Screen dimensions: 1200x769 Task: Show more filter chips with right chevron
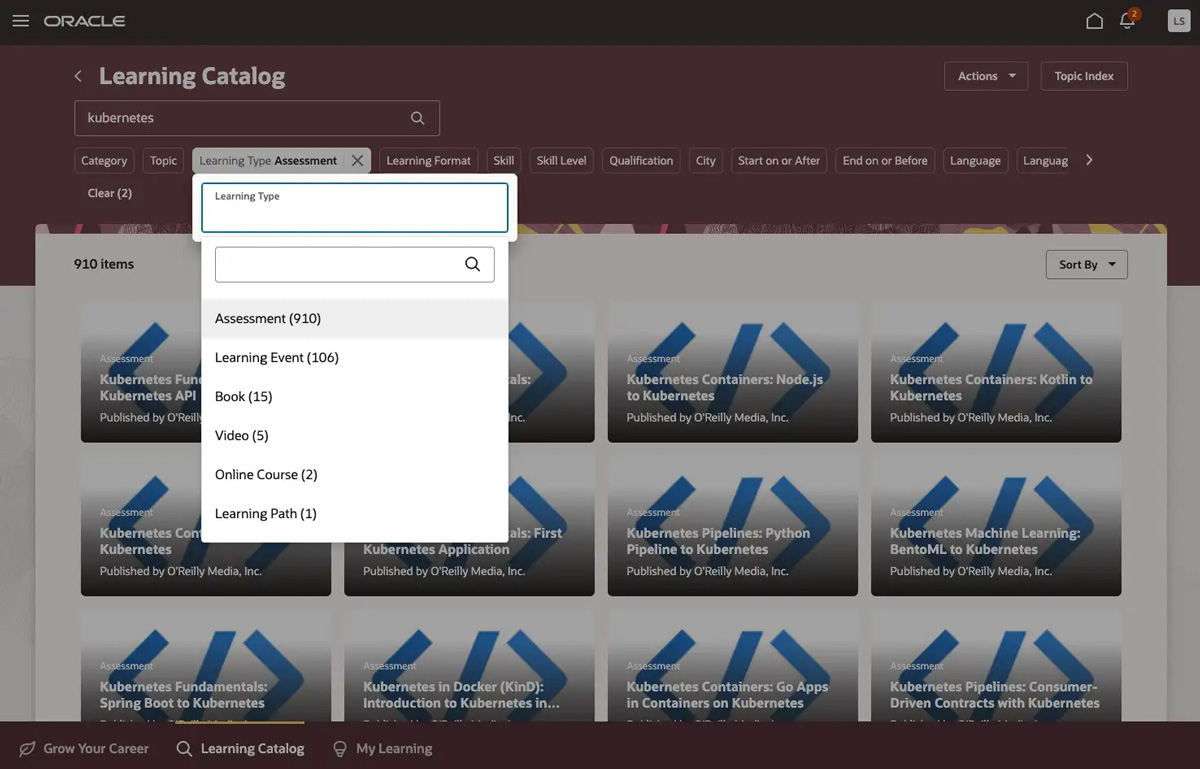click(x=1089, y=160)
